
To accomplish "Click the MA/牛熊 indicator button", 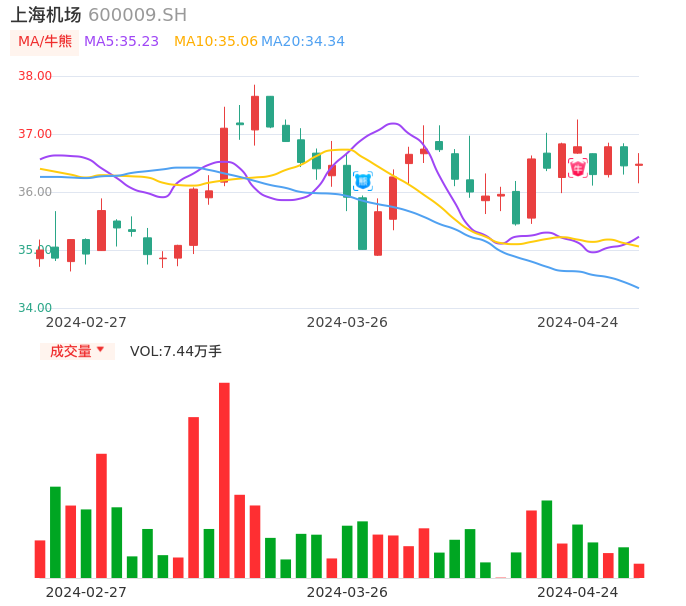I will (x=45, y=42).
